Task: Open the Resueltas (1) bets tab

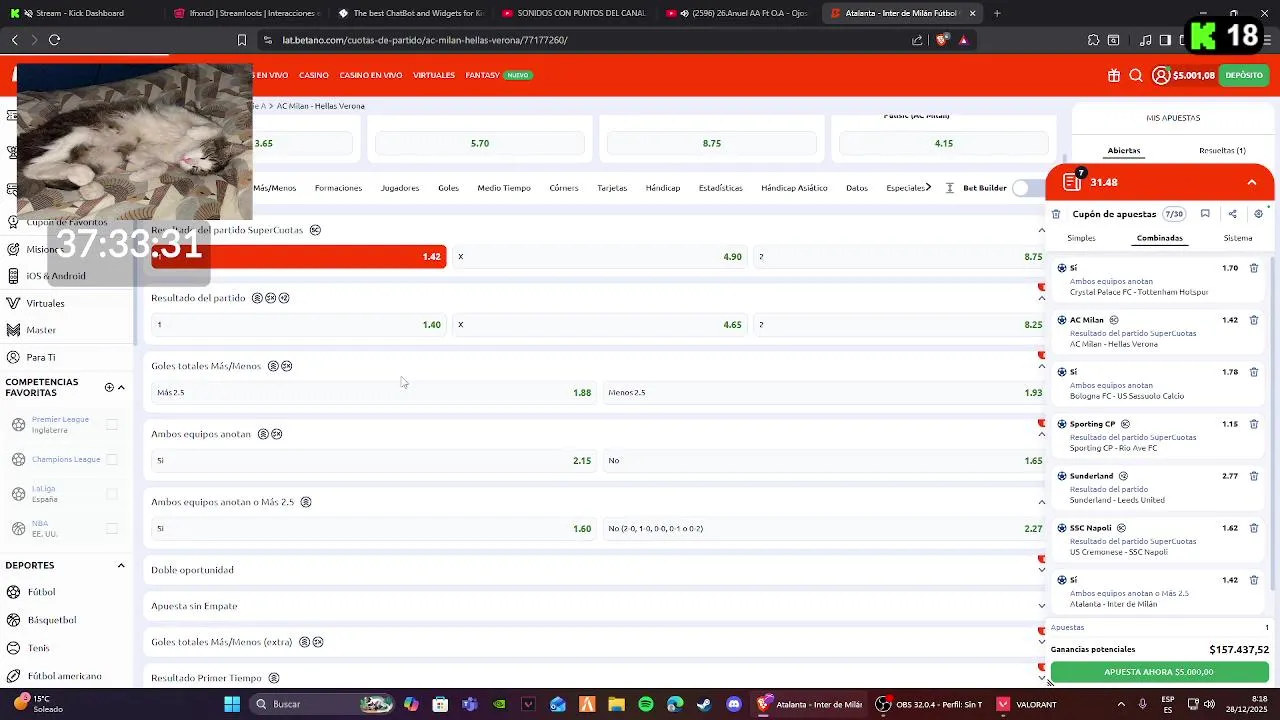Action: tap(1222, 150)
